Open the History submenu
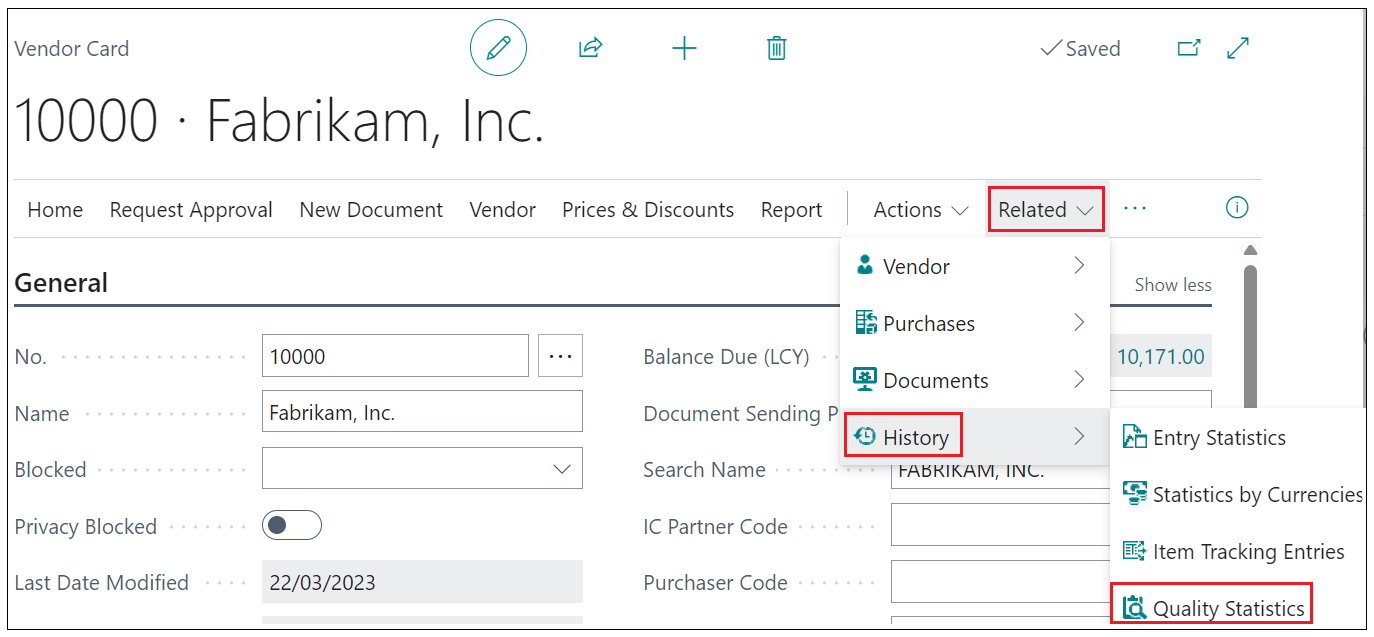This screenshot has height=637, width=1374. 915,437
